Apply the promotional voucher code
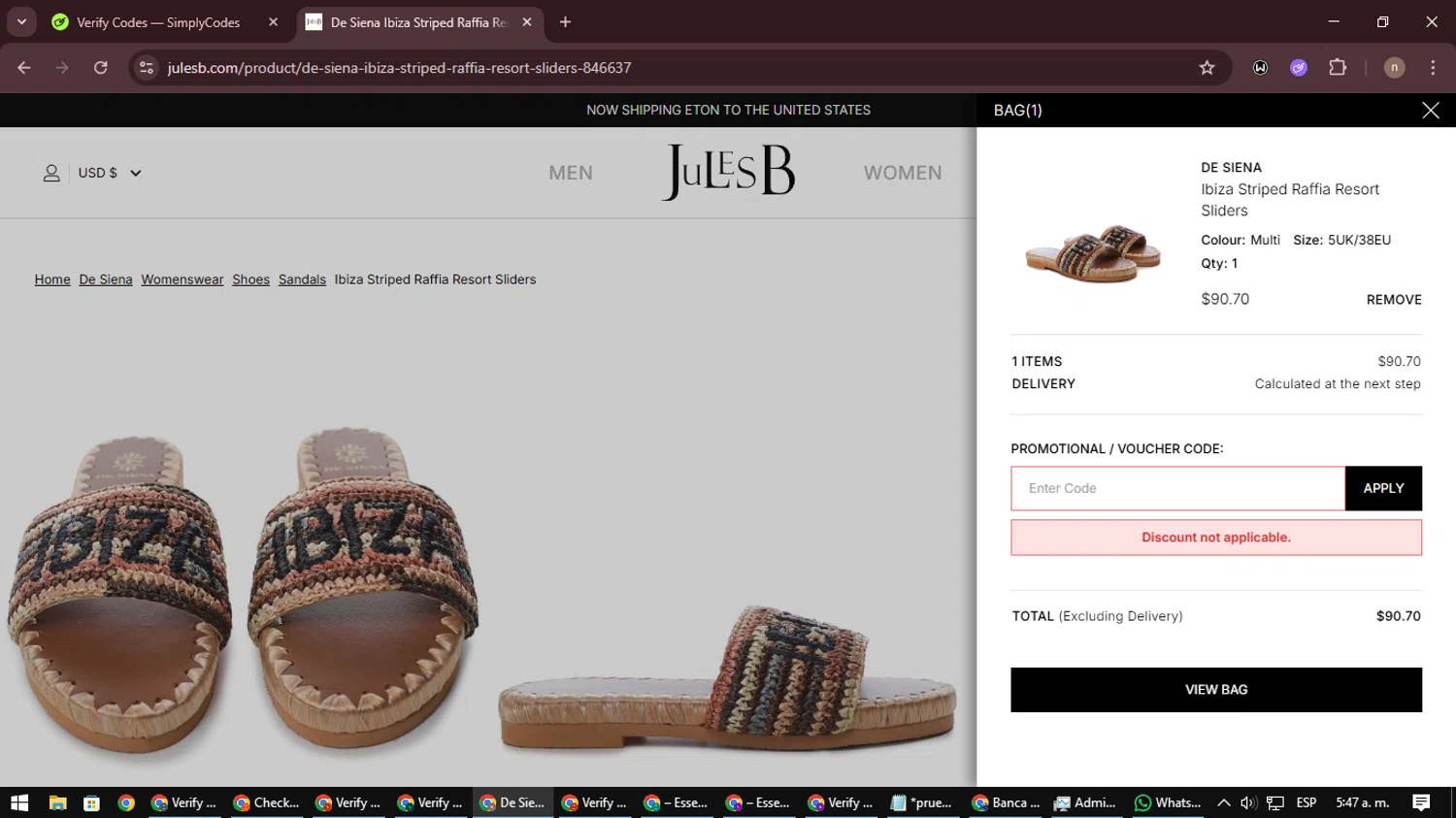 click(x=1383, y=488)
